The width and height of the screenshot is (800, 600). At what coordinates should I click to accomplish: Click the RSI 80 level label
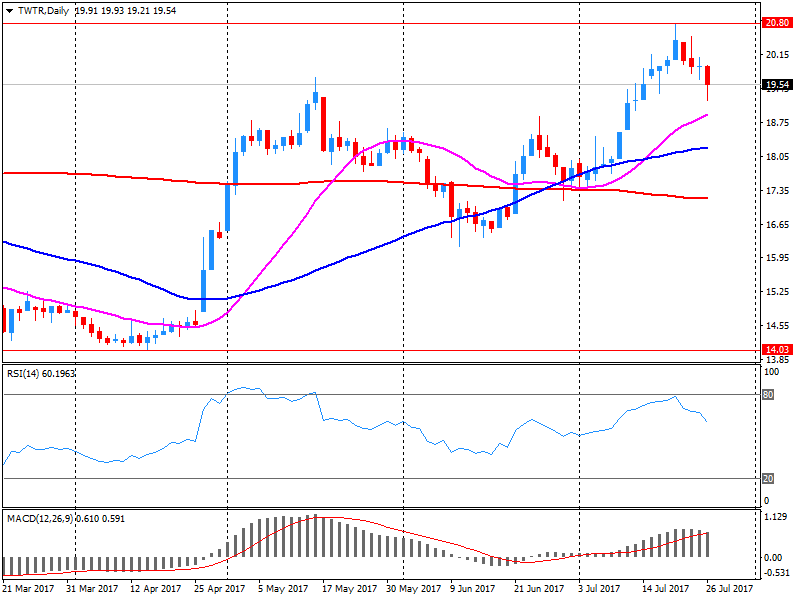click(768, 394)
